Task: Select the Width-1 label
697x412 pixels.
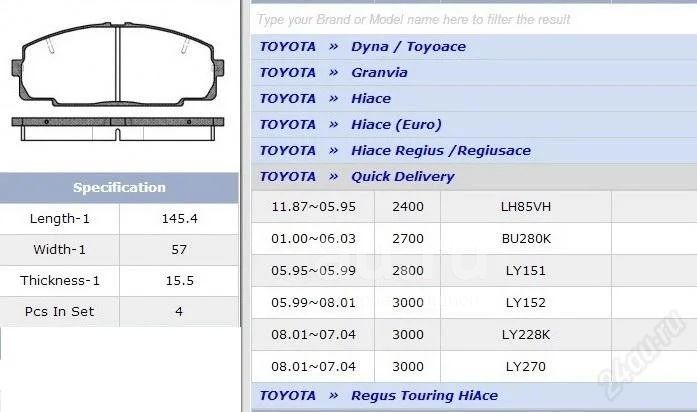Action: (60, 249)
